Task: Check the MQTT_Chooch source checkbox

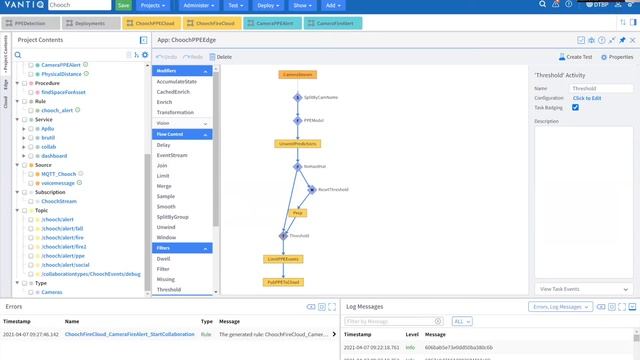Action: [x=31, y=174]
